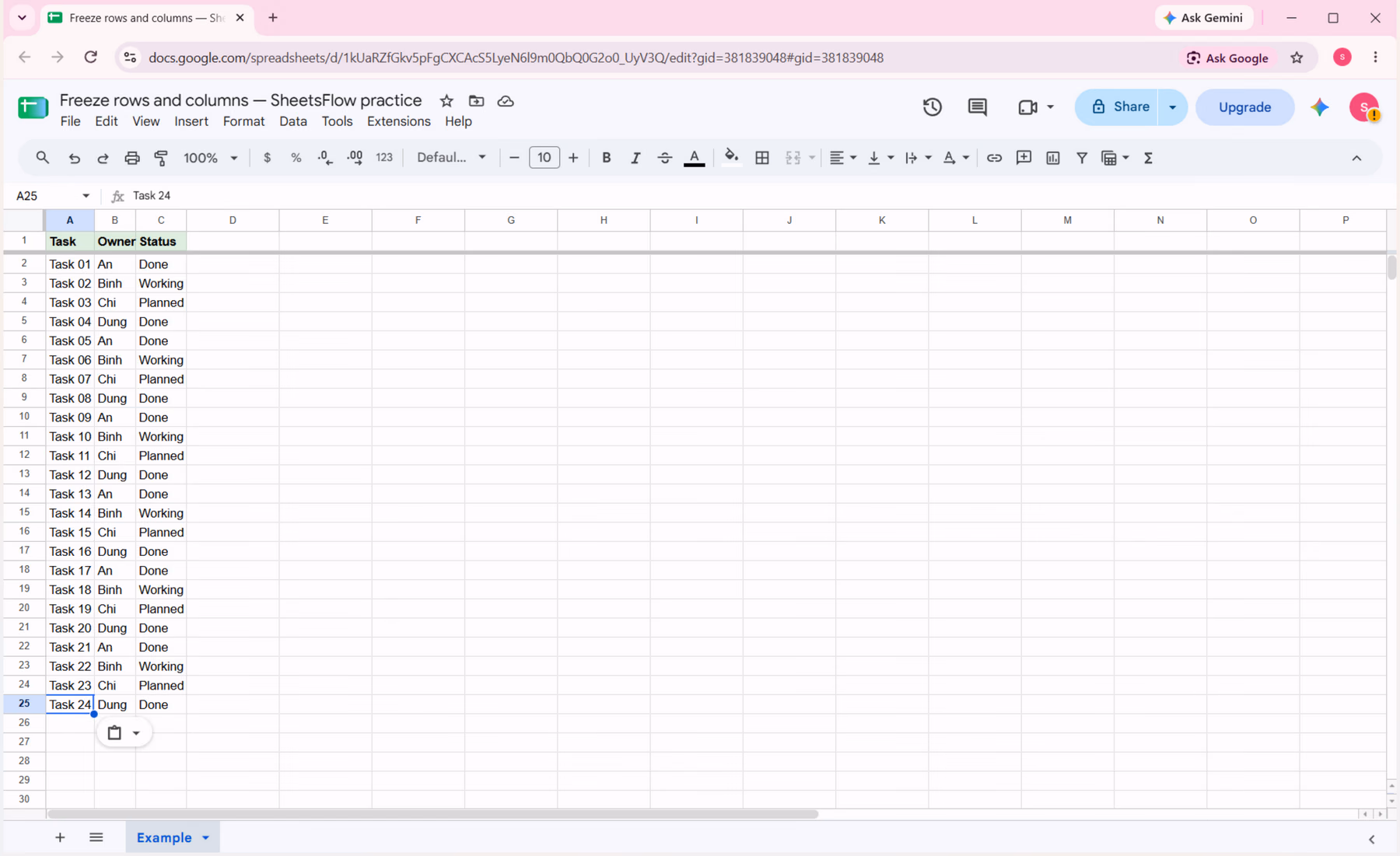Create a filter

pos(1082,158)
